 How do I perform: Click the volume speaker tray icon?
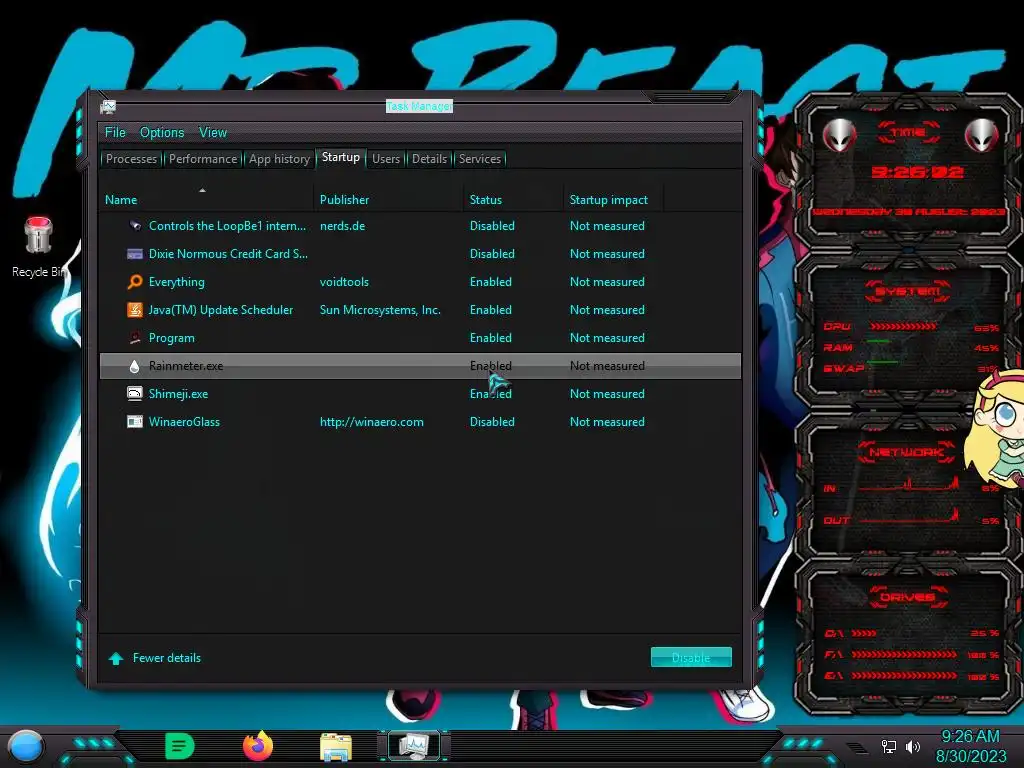click(913, 746)
